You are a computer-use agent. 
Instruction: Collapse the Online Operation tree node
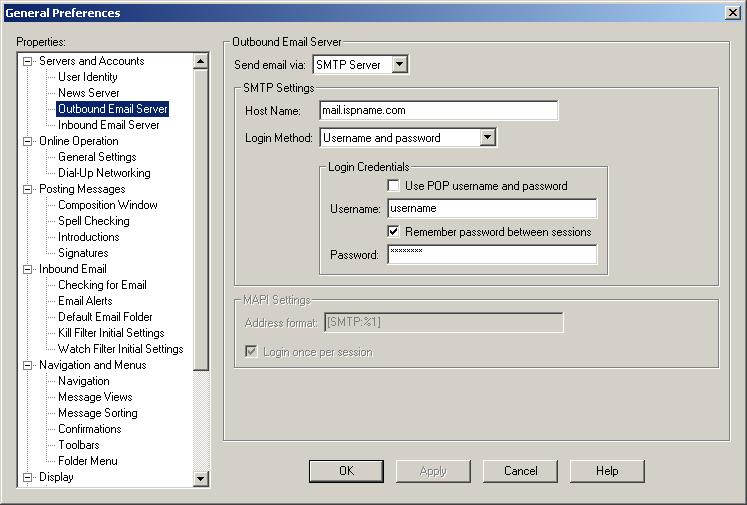(28, 141)
